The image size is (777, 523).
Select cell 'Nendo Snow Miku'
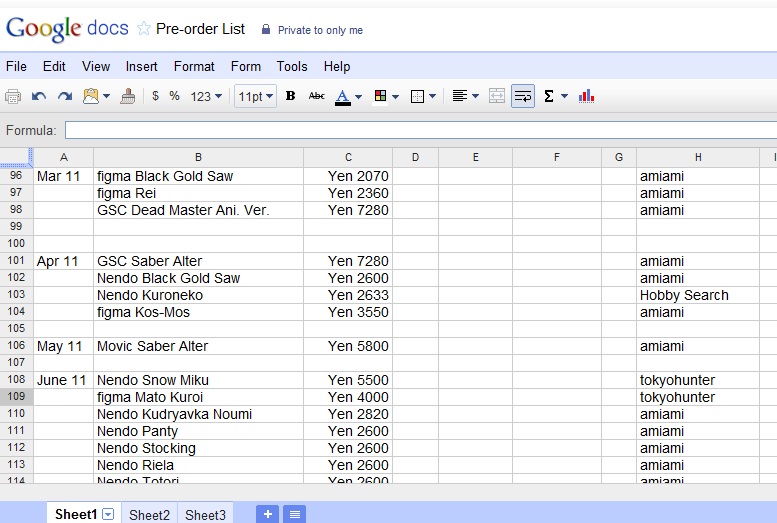[x=198, y=380]
